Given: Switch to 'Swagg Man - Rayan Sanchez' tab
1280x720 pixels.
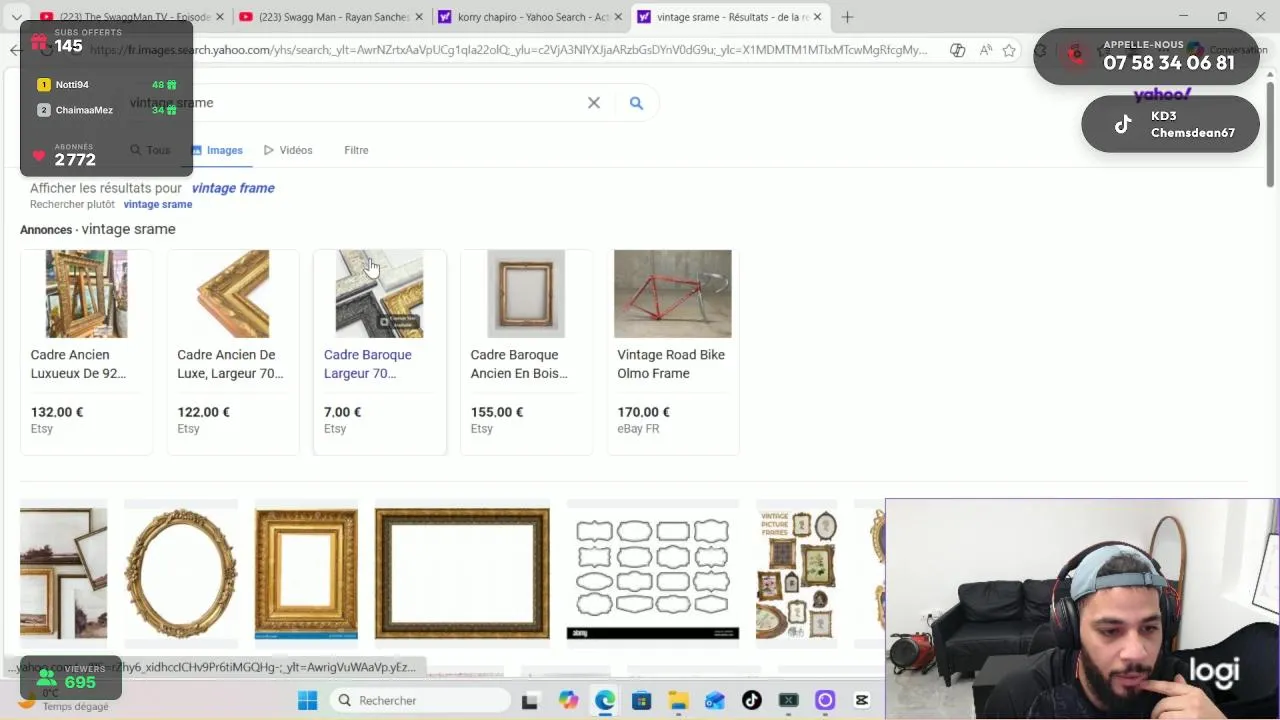Looking at the screenshot, I should click(x=330, y=17).
